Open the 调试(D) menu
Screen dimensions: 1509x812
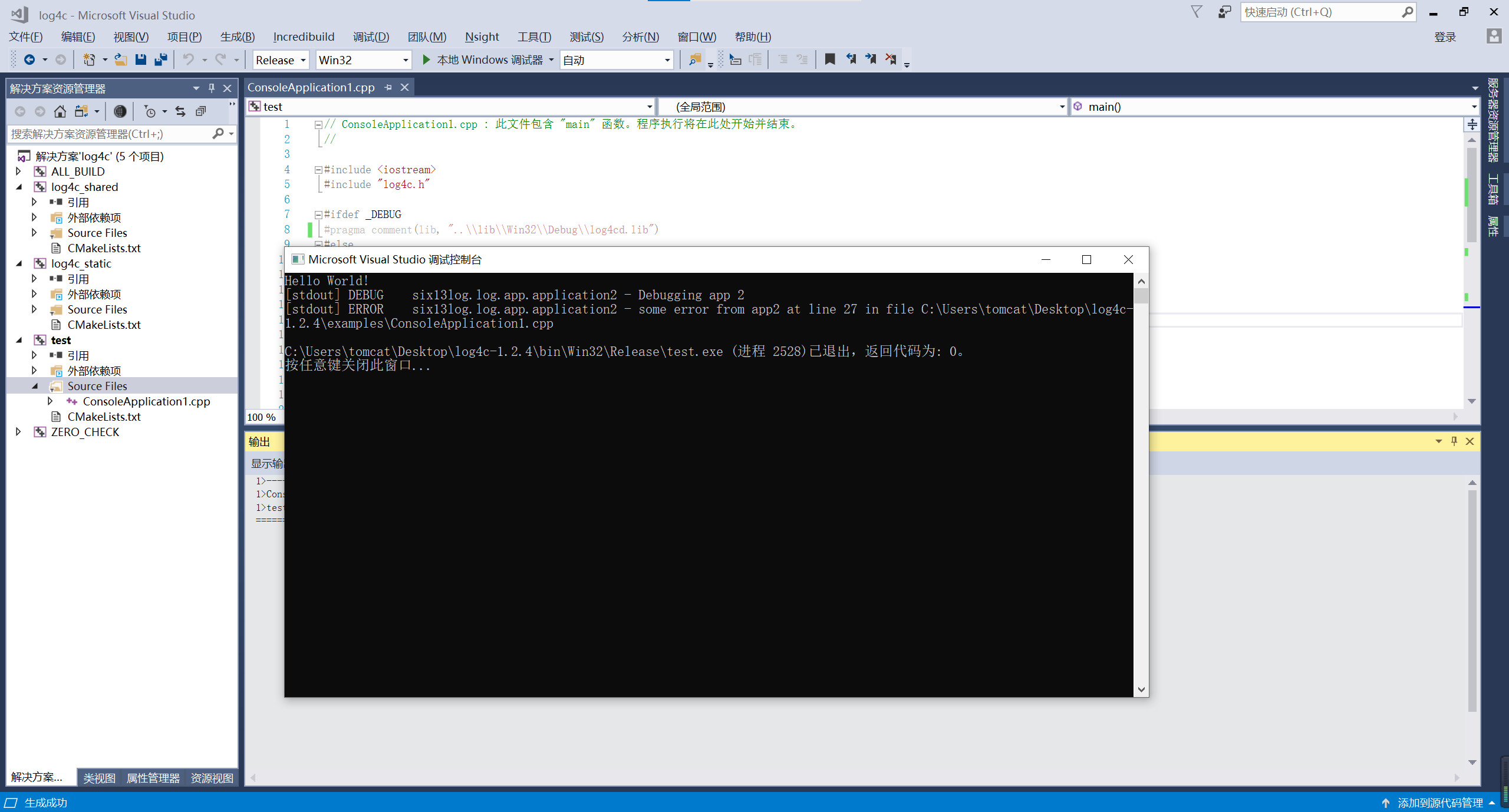371,37
